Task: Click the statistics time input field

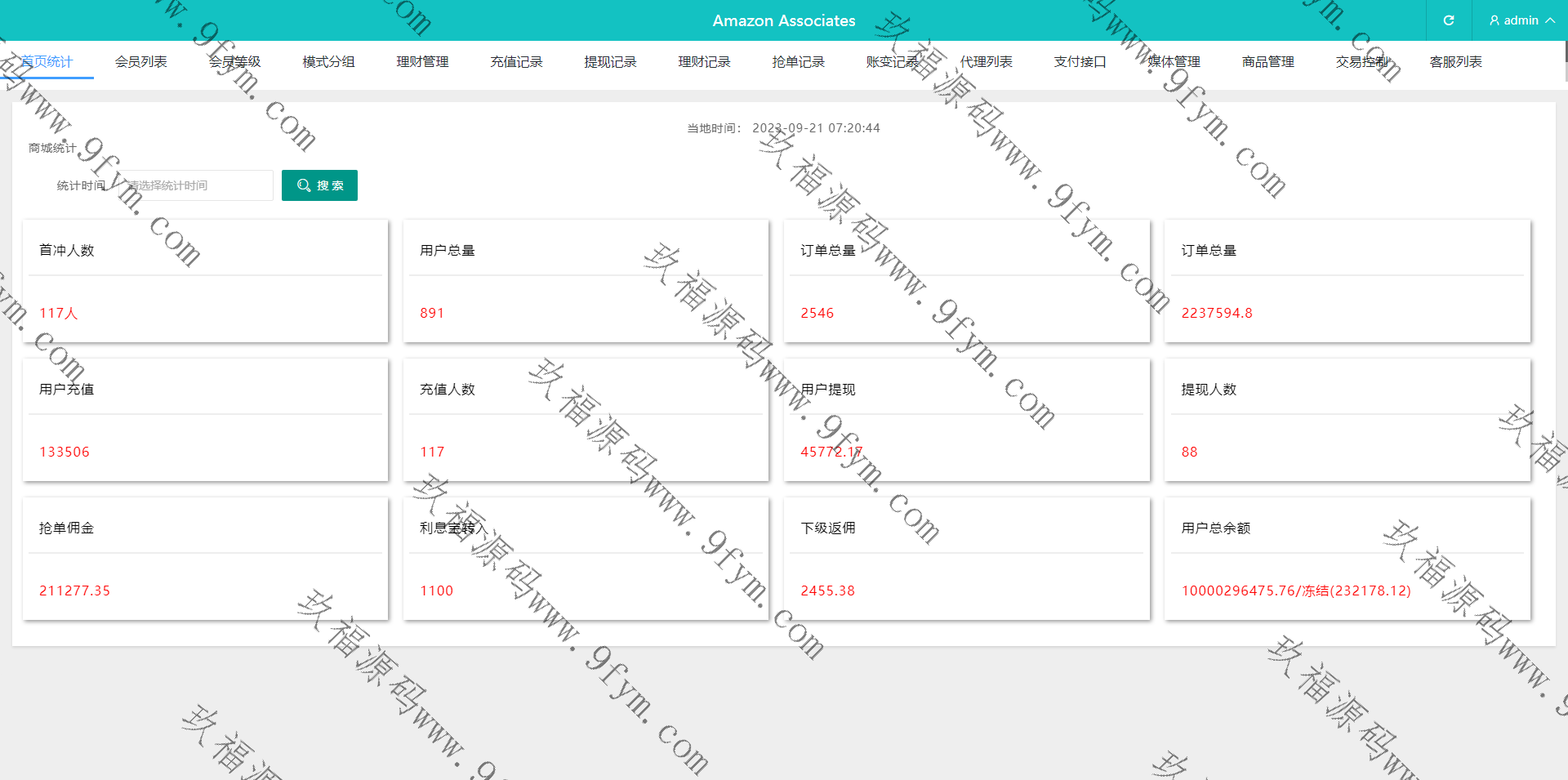Action: click(x=196, y=185)
